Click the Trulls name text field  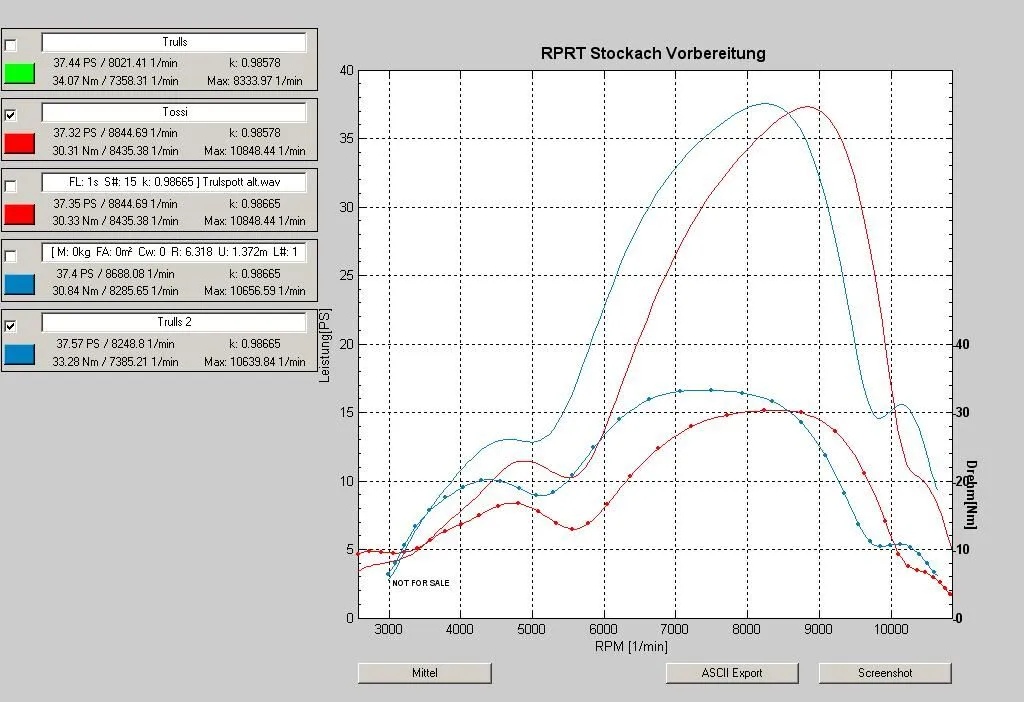click(x=173, y=42)
